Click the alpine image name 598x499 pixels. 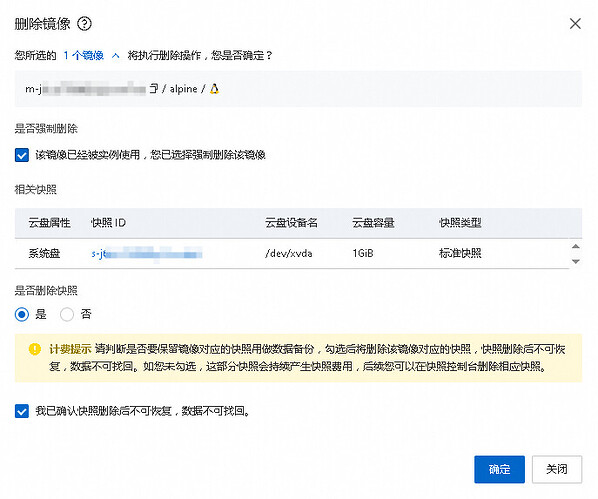(x=183, y=89)
